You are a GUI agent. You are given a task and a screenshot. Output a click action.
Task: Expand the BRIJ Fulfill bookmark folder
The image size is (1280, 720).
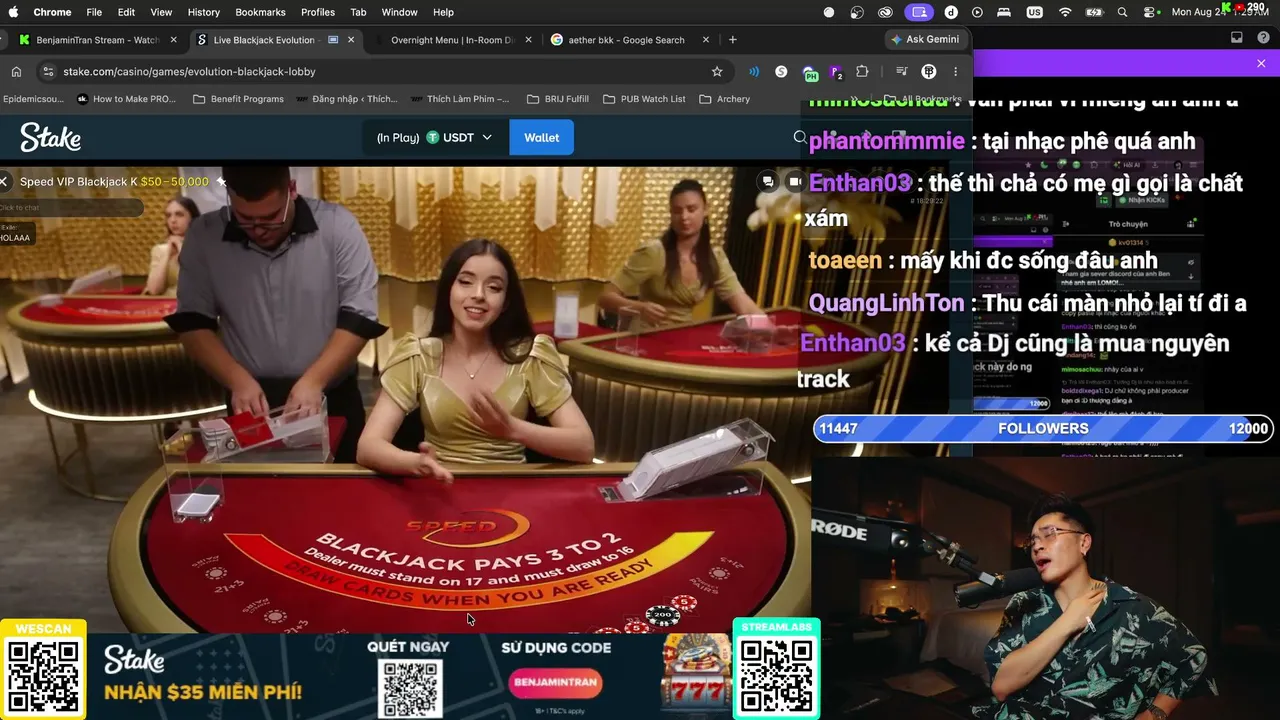pos(558,99)
